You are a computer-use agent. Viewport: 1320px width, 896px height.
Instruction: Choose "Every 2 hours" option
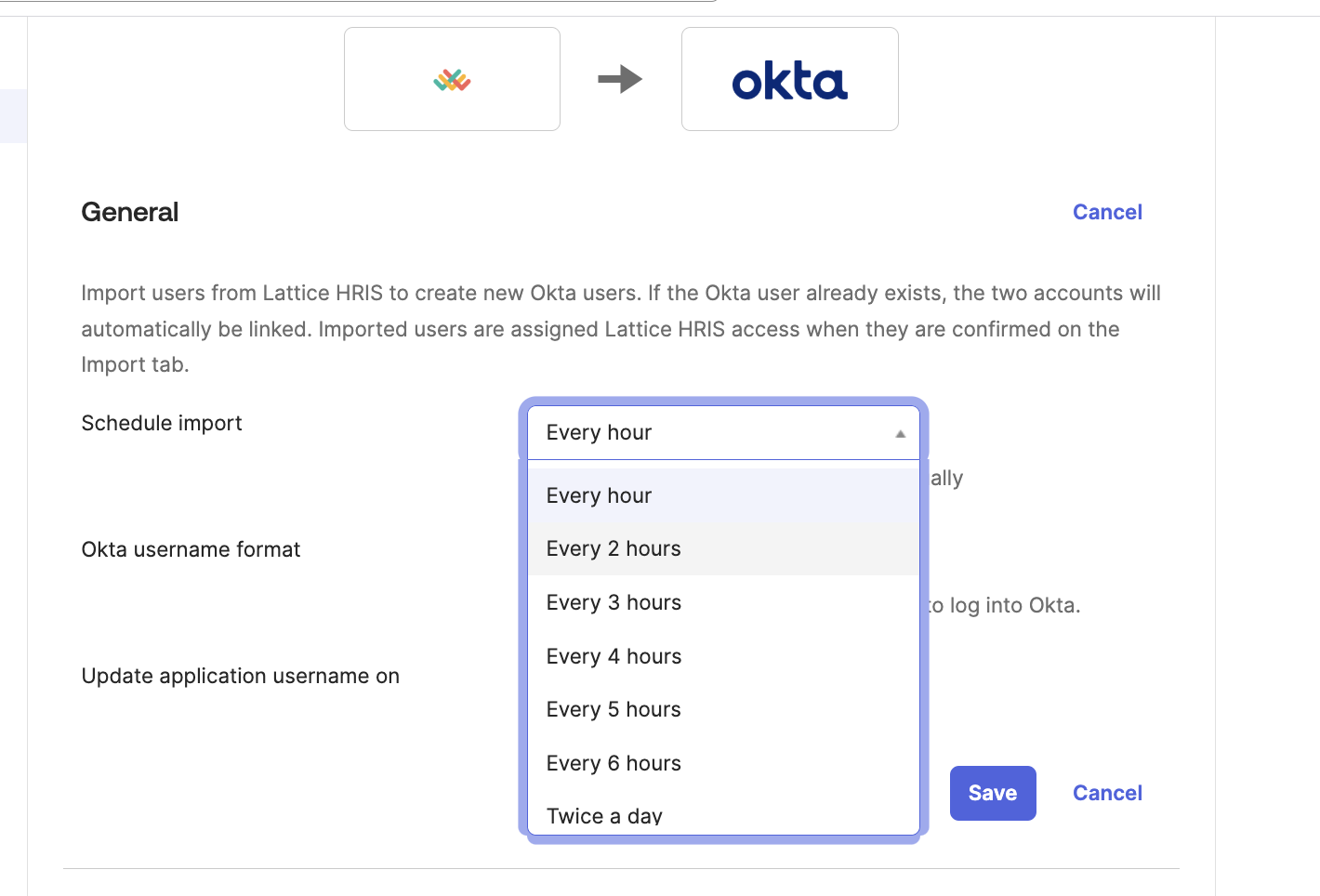click(x=723, y=549)
